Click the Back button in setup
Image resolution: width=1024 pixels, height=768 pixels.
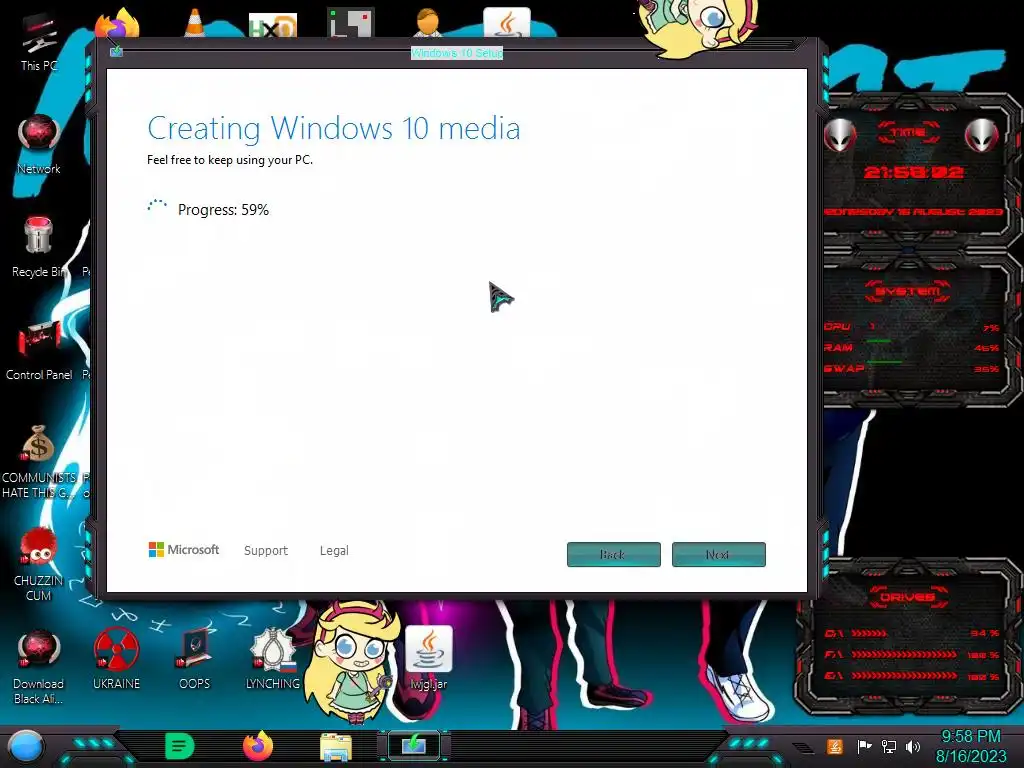pos(613,554)
